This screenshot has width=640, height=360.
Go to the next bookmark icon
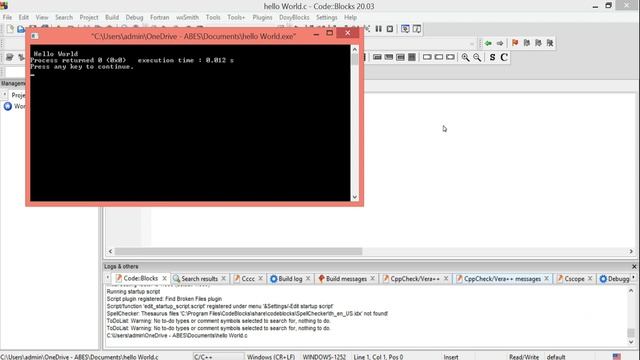click(x=538, y=43)
